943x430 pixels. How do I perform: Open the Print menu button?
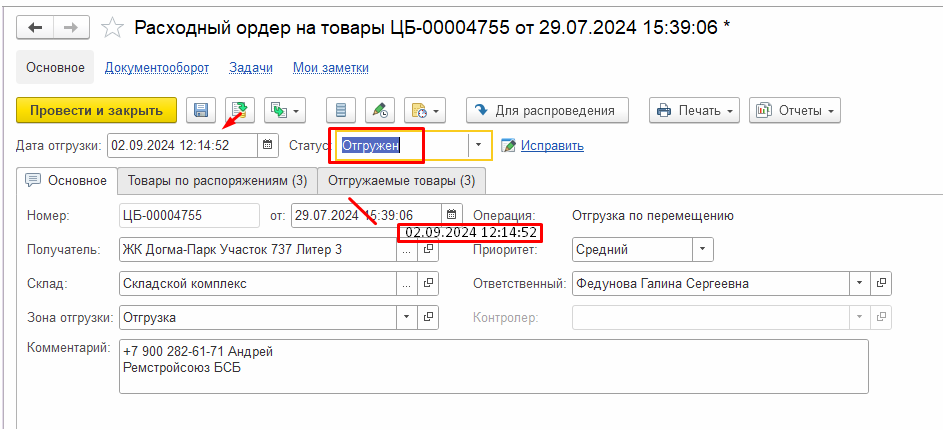694,110
